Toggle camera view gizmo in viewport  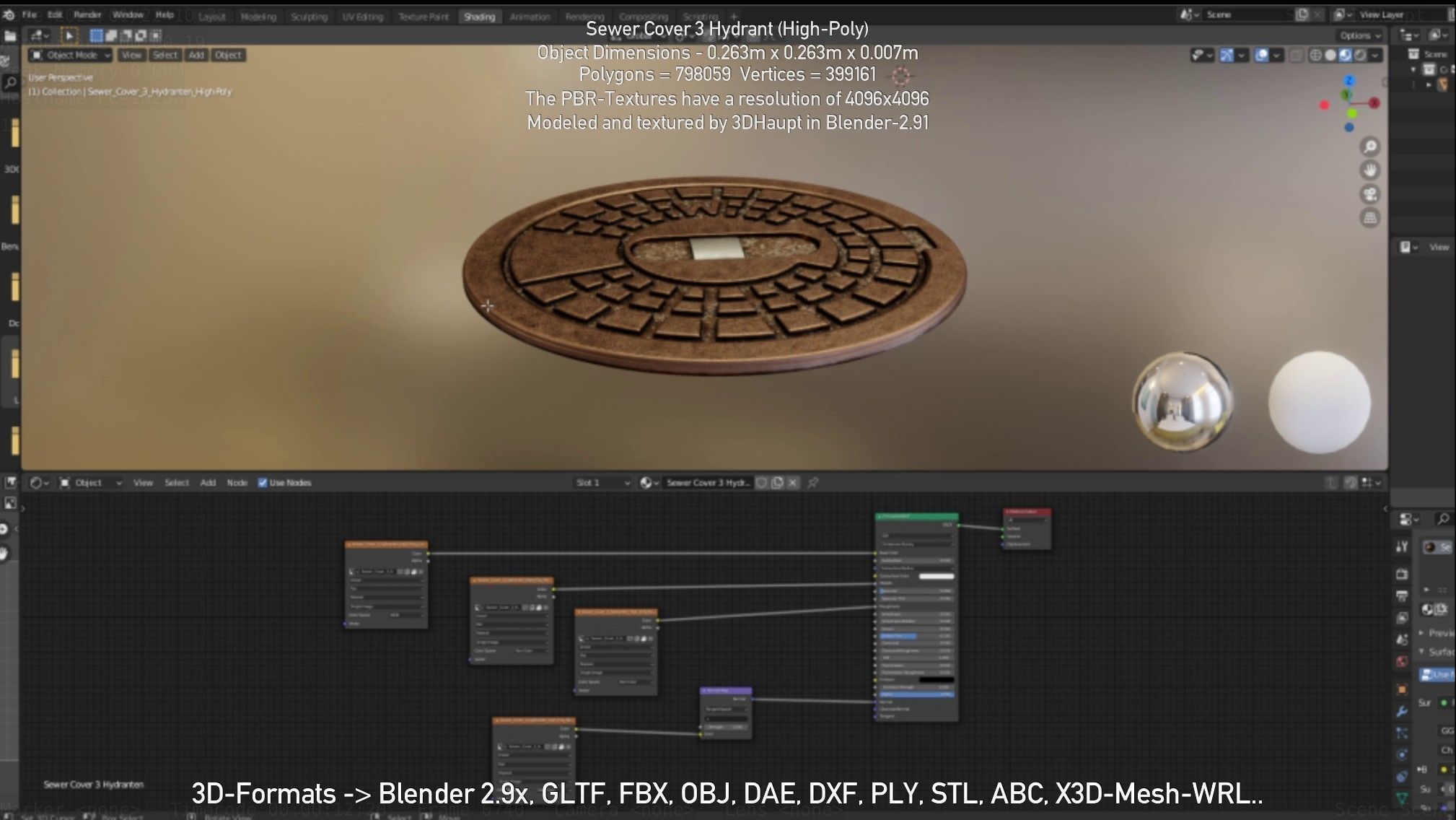pos(1369,194)
